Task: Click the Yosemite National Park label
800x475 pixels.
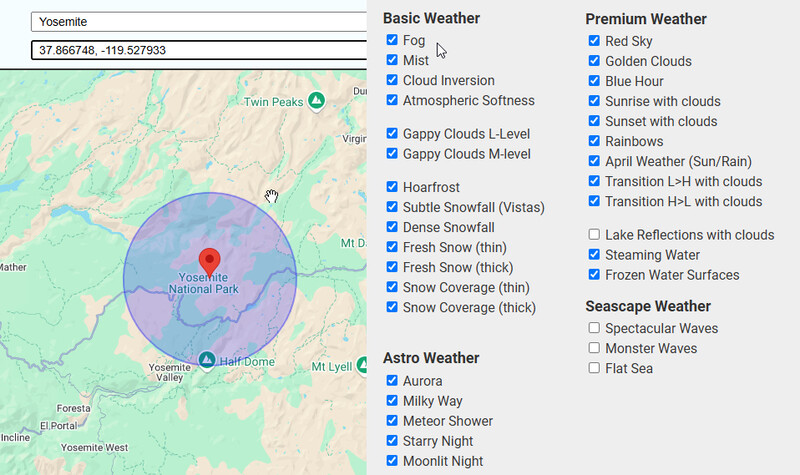Action: coord(204,283)
